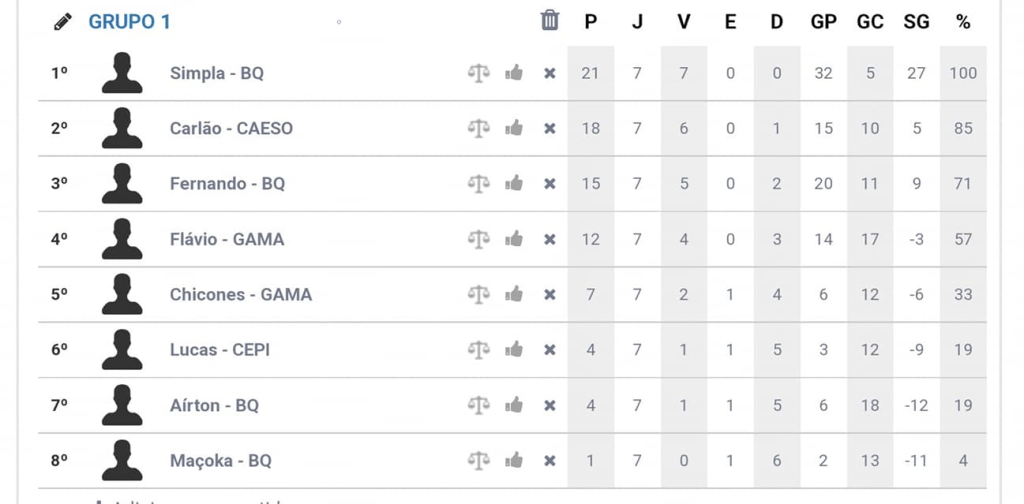
Task: Click the balance scale icon for Simpla - BQ
Action: [x=479, y=73]
